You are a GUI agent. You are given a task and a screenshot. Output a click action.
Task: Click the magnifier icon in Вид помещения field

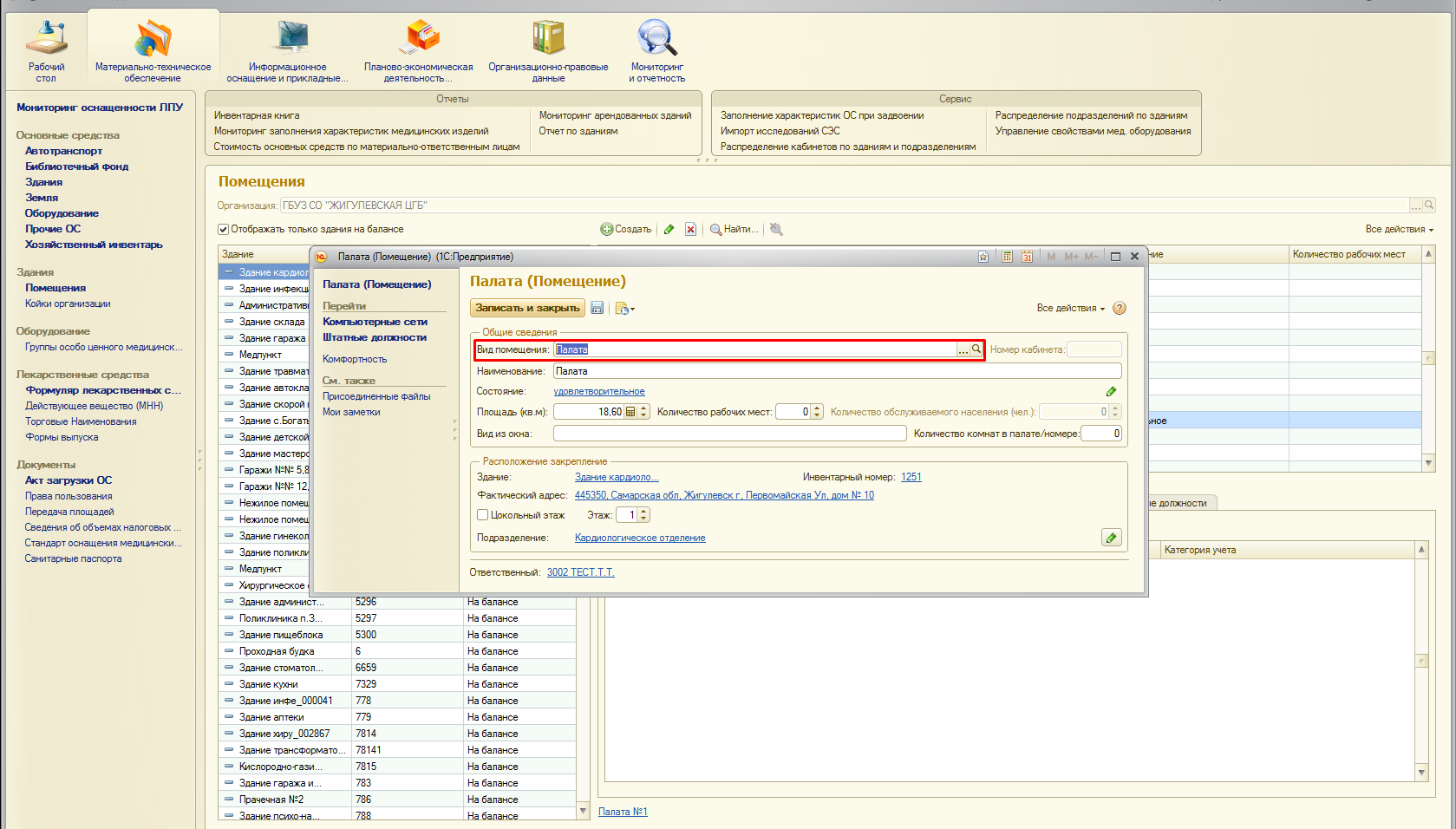click(x=976, y=349)
